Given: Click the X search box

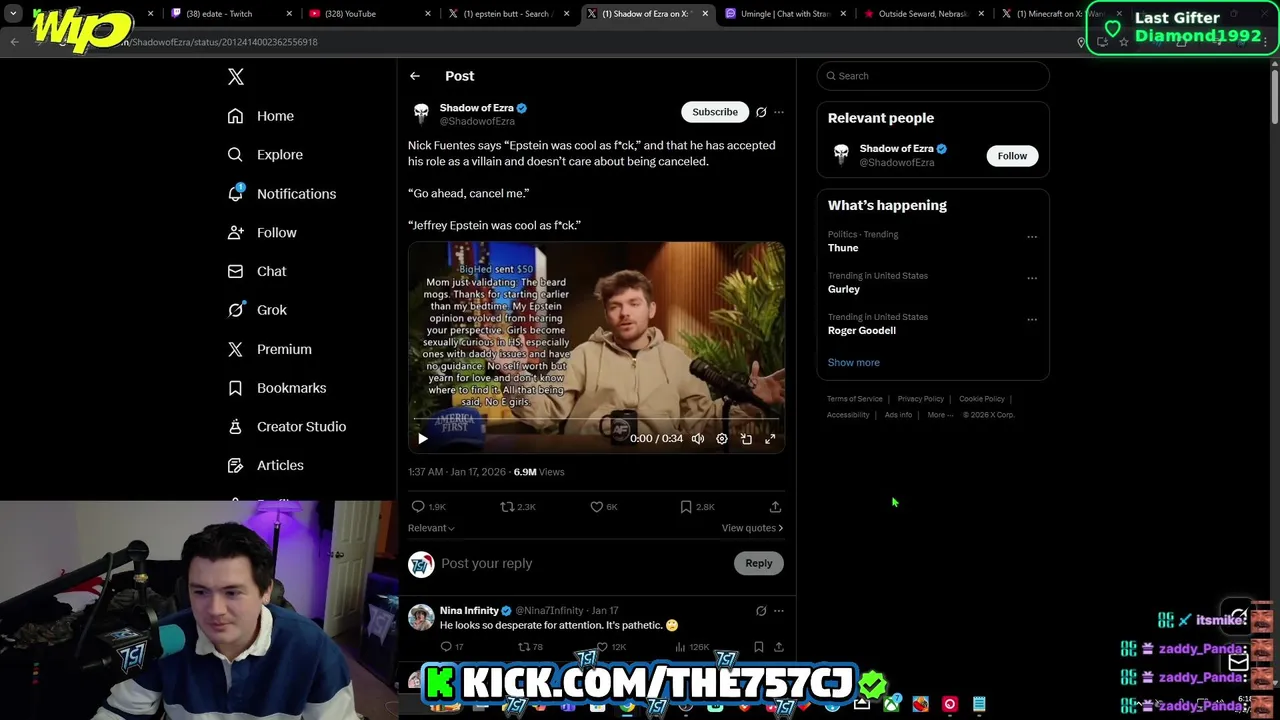Looking at the screenshot, I should (x=933, y=76).
